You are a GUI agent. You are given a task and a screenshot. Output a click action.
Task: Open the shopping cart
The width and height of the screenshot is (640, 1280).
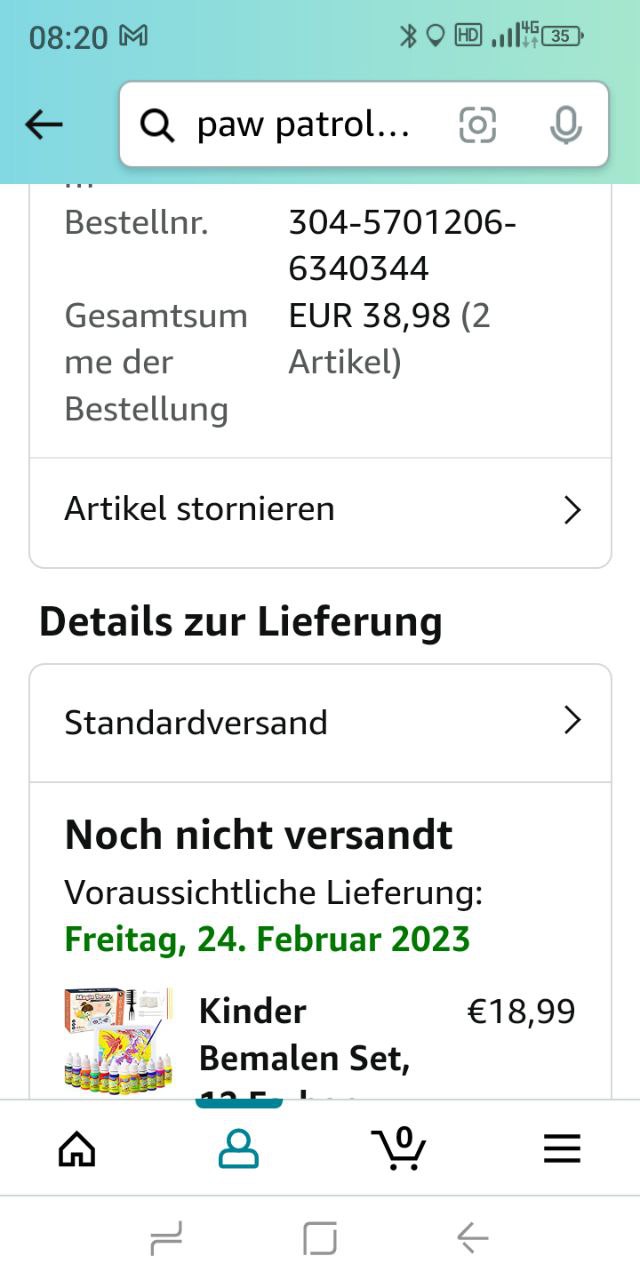(x=399, y=1148)
